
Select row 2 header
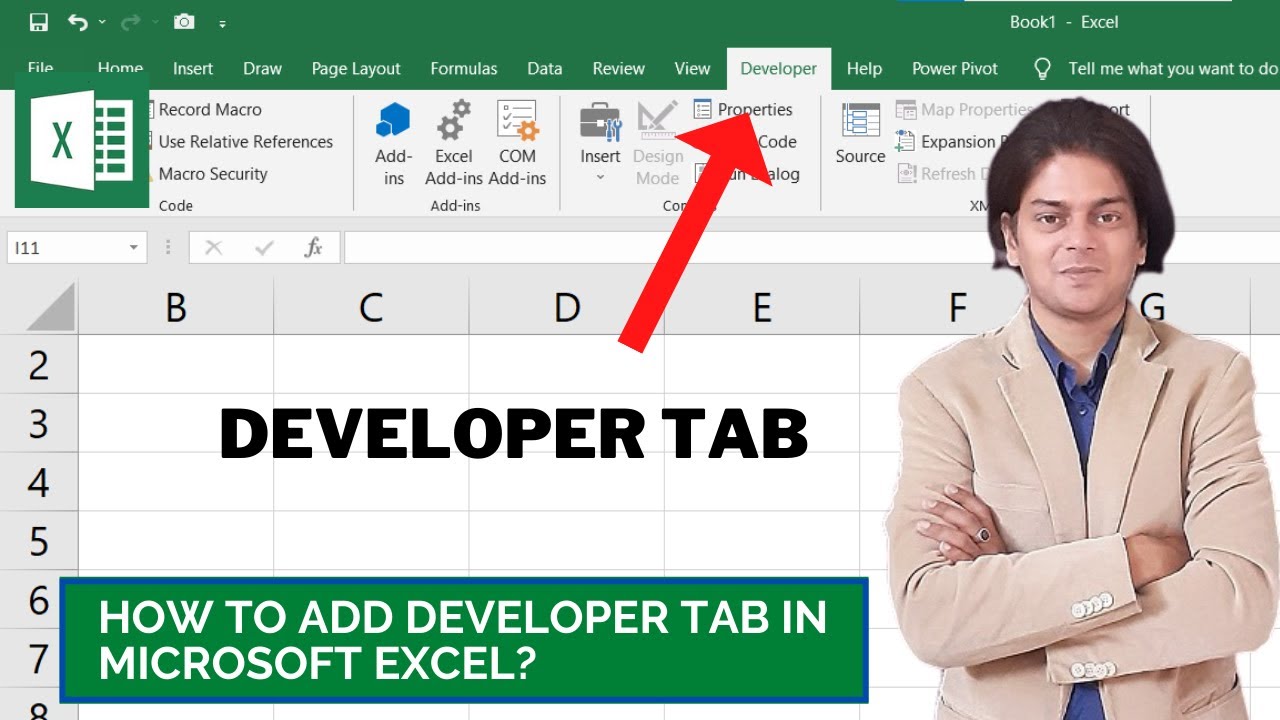tap(39, 364)
